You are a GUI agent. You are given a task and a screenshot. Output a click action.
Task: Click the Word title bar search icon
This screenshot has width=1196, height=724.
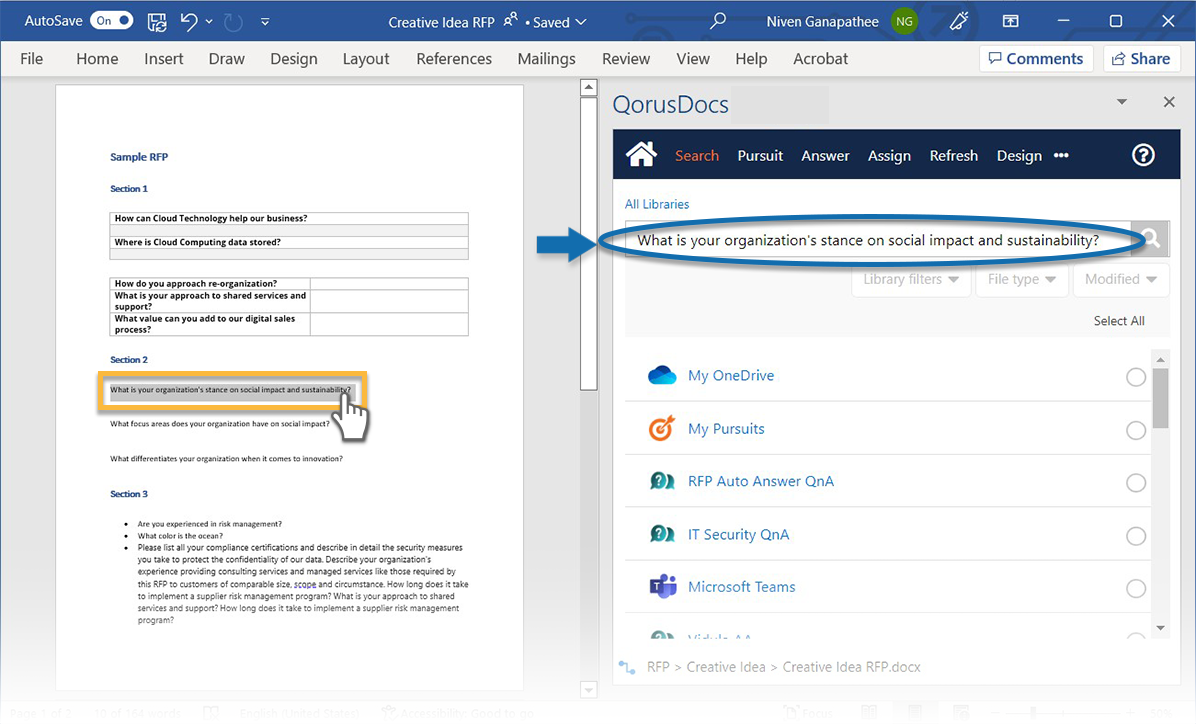(717, 21)
